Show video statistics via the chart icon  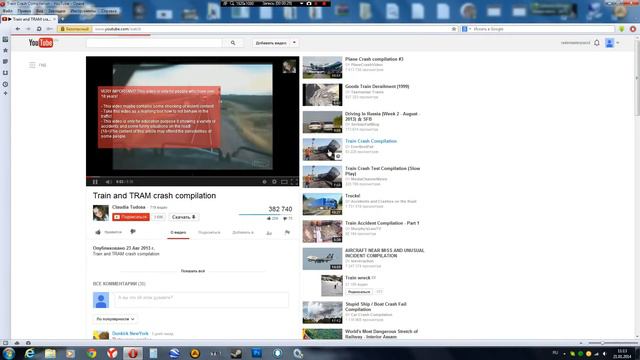[x=269, y=233]
